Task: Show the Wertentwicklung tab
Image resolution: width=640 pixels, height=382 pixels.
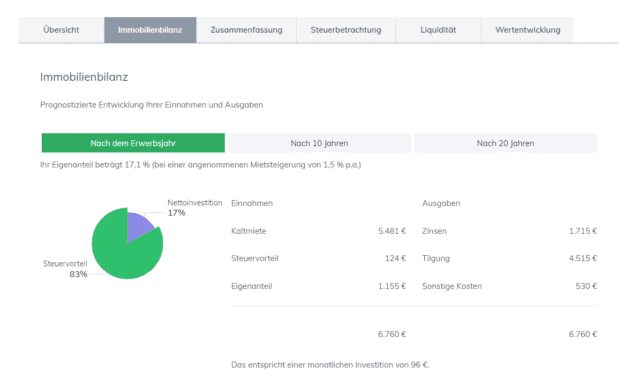Action: click(x=528, y=30)
